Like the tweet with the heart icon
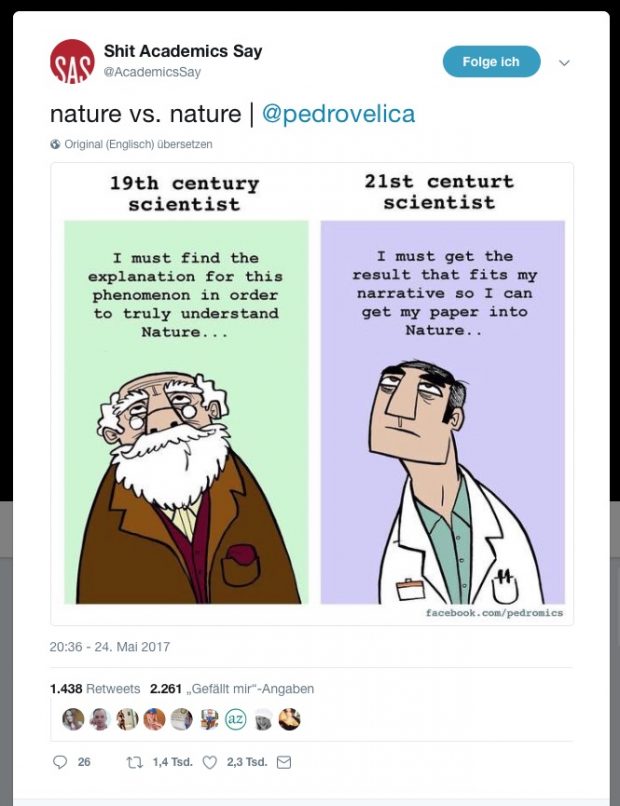620x806 pixels. (210, 762)
